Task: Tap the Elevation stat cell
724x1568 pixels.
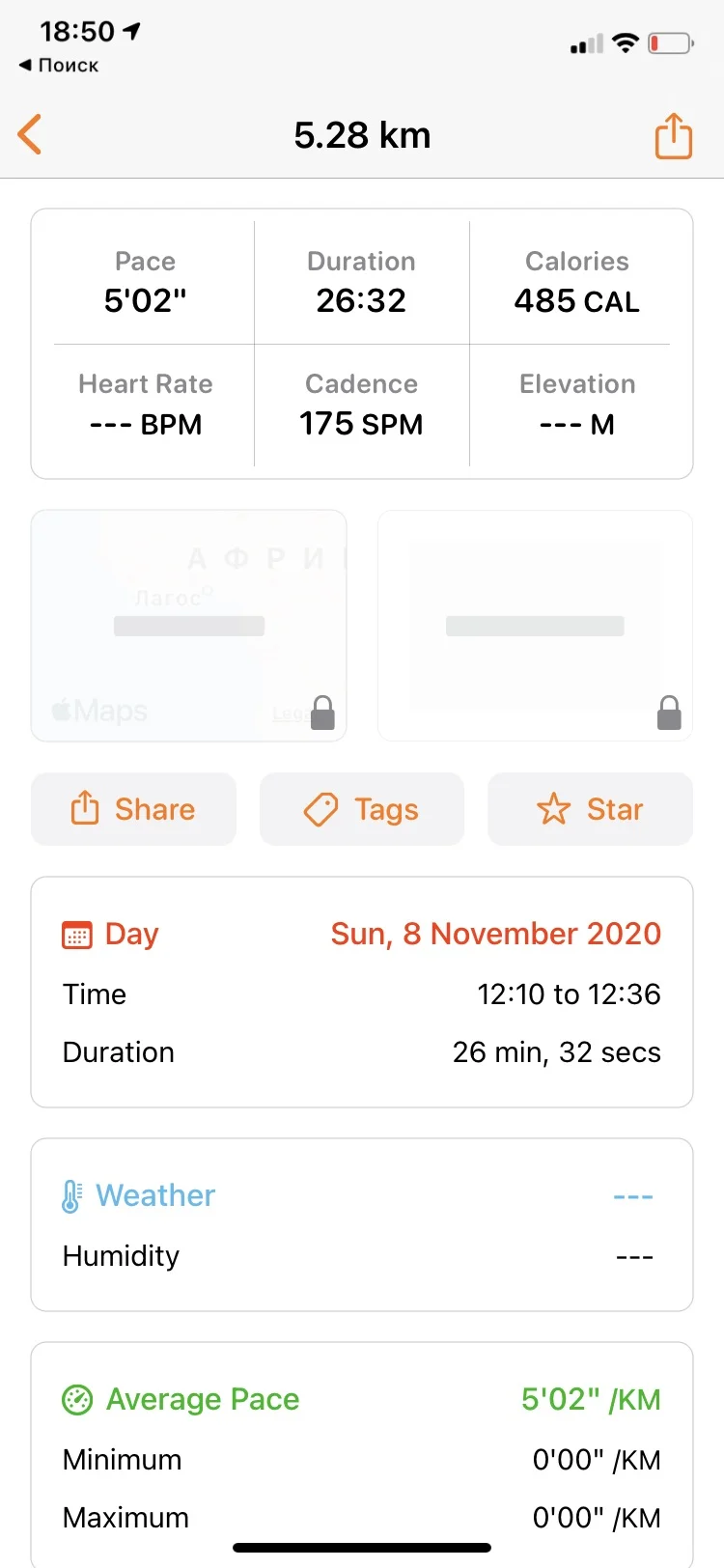Action: [x=576, y=406]
